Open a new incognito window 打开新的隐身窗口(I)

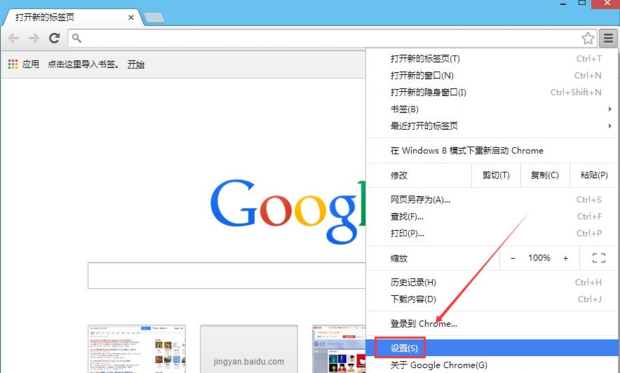coord(492,93)
